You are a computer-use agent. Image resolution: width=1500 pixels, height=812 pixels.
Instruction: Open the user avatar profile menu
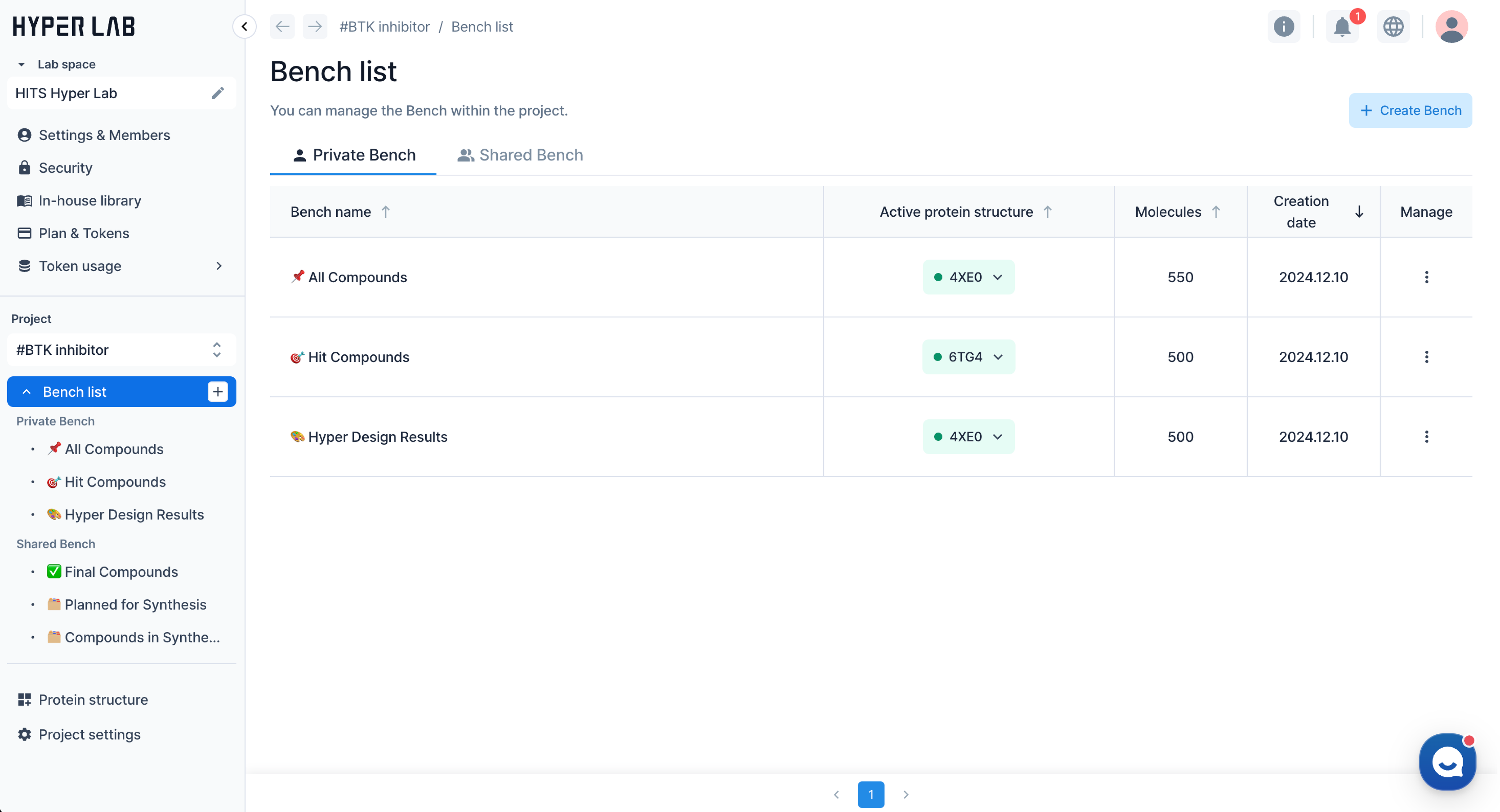1451,27
